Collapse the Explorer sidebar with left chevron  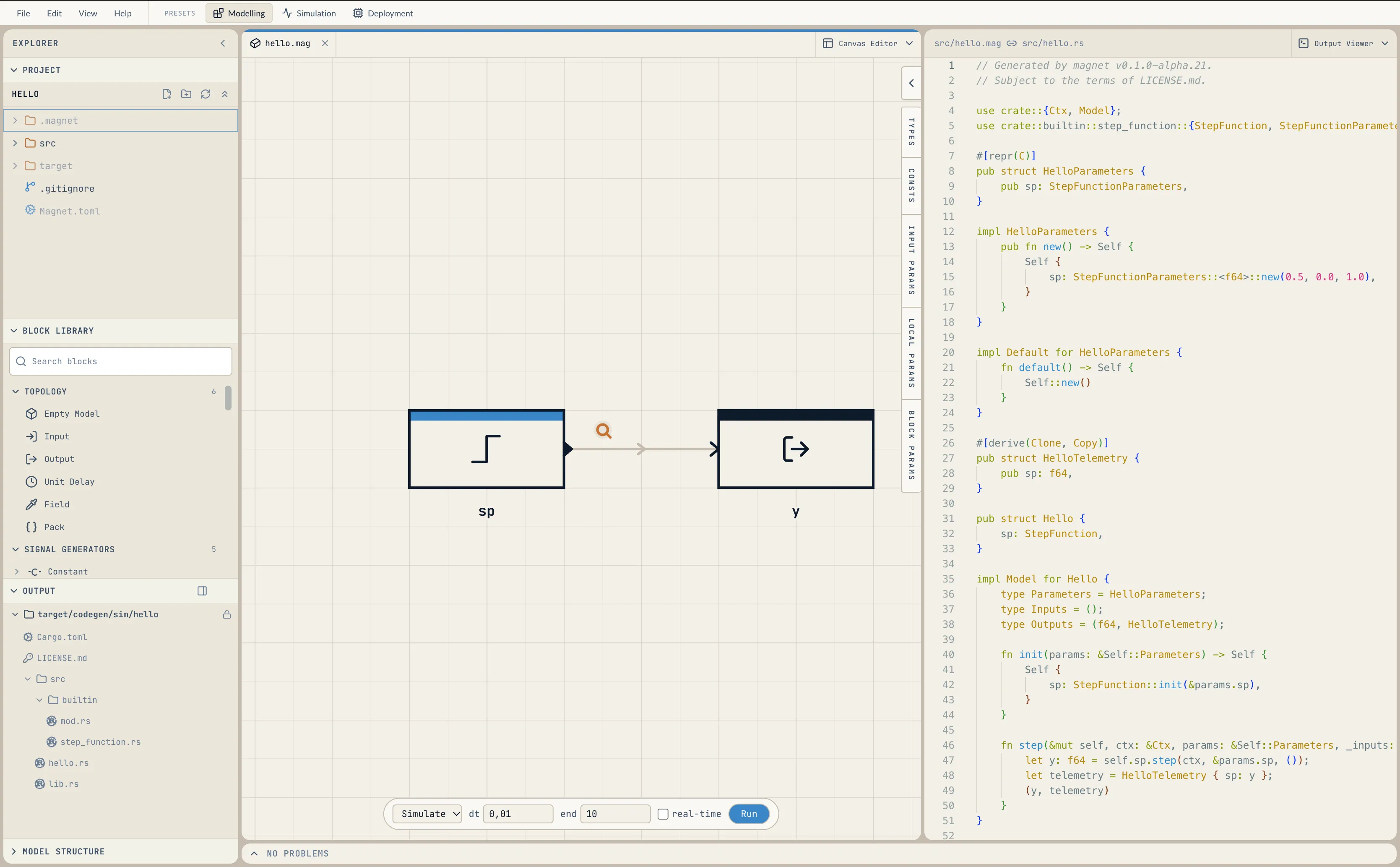tap(223, 44)
